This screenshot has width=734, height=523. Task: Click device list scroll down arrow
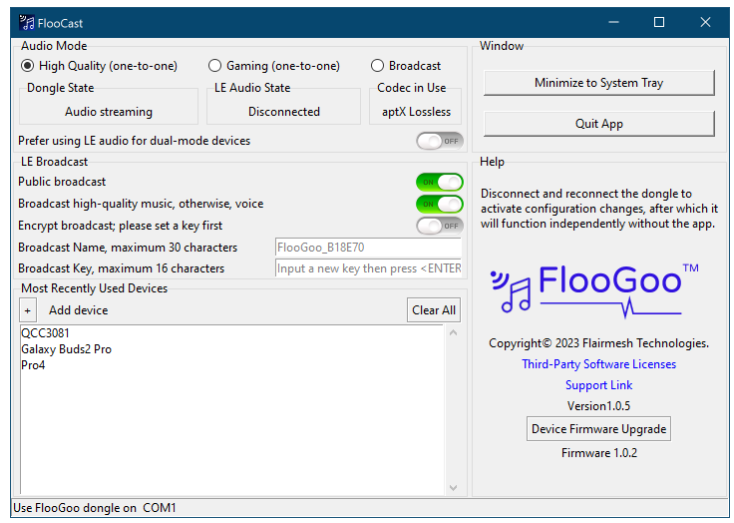pyautogui.click(x=453, y=487)
